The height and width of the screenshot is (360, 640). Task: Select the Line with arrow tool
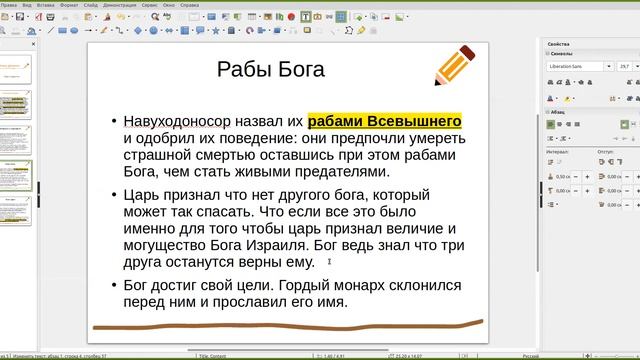point(88,31)
